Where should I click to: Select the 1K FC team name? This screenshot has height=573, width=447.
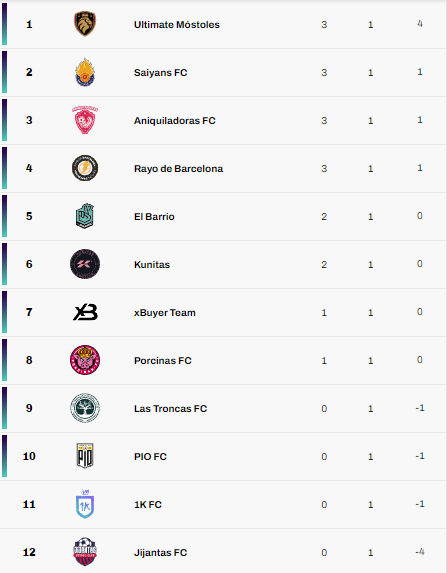click(148, 505)
